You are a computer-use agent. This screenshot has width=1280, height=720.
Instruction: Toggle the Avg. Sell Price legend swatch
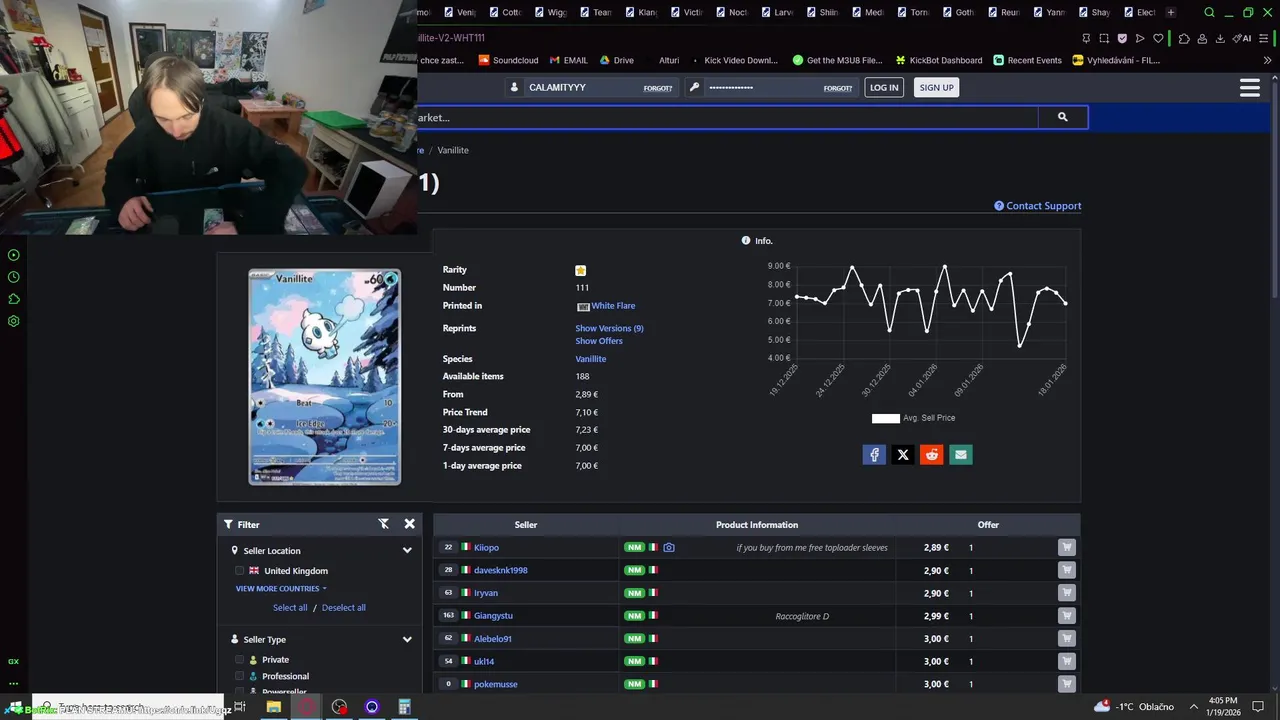pos(886,418)
